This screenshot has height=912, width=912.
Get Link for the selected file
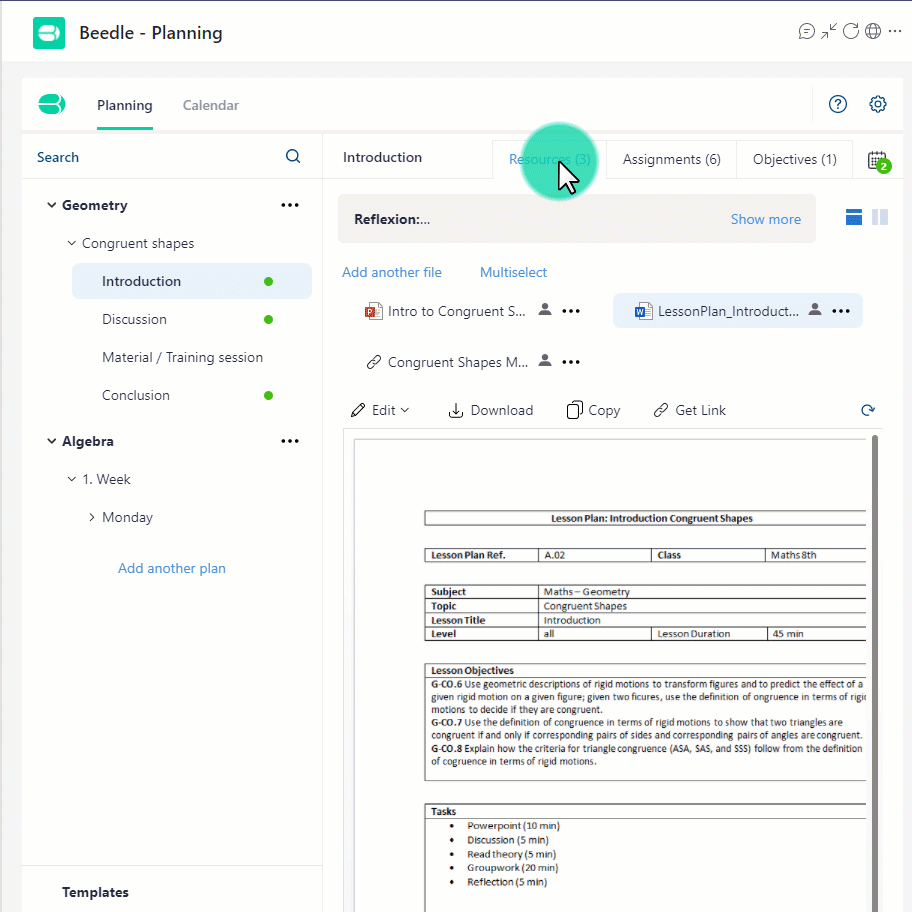click(x=690, y=411)
